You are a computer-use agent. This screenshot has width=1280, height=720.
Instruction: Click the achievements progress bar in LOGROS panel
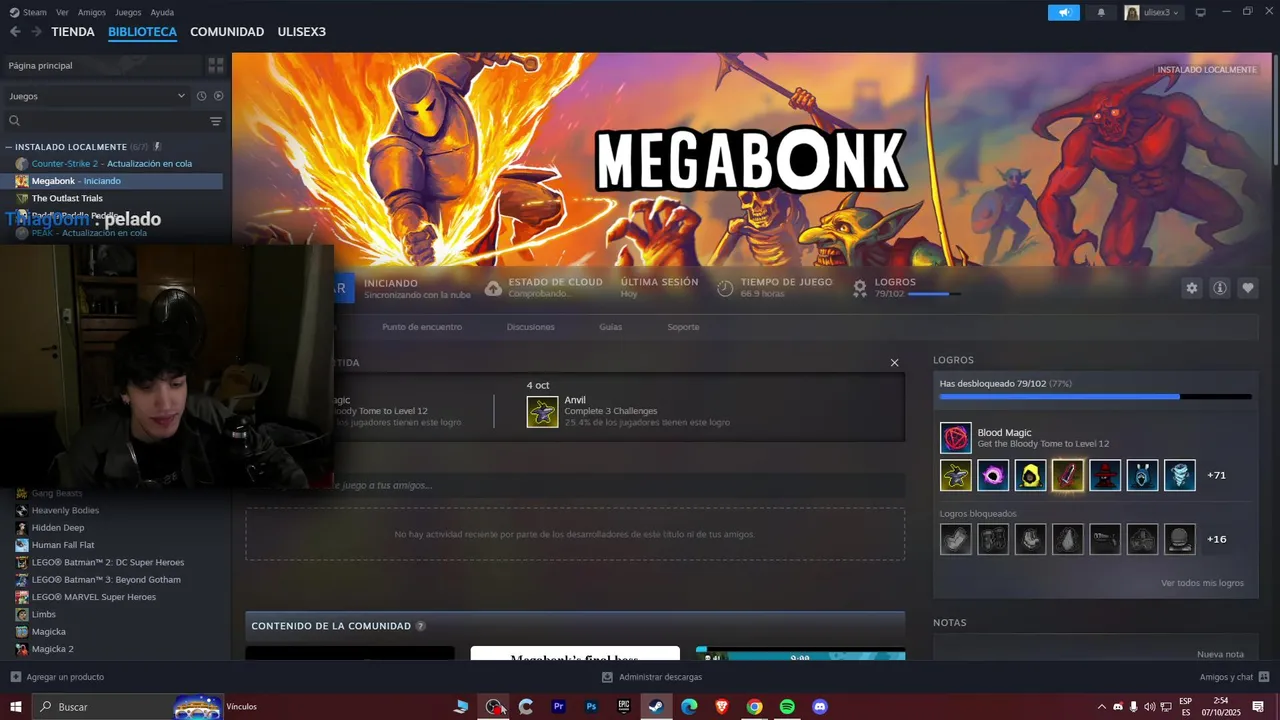click(1095, 397)
